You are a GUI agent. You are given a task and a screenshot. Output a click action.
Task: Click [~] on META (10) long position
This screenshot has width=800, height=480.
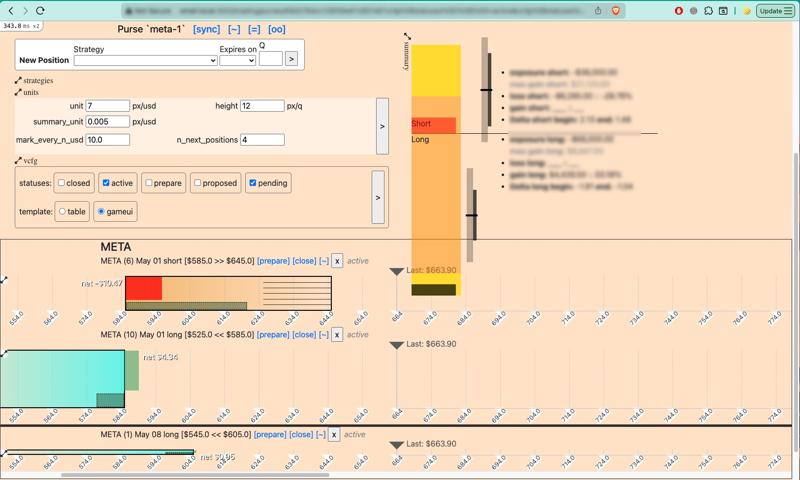(x=324, y=335)
